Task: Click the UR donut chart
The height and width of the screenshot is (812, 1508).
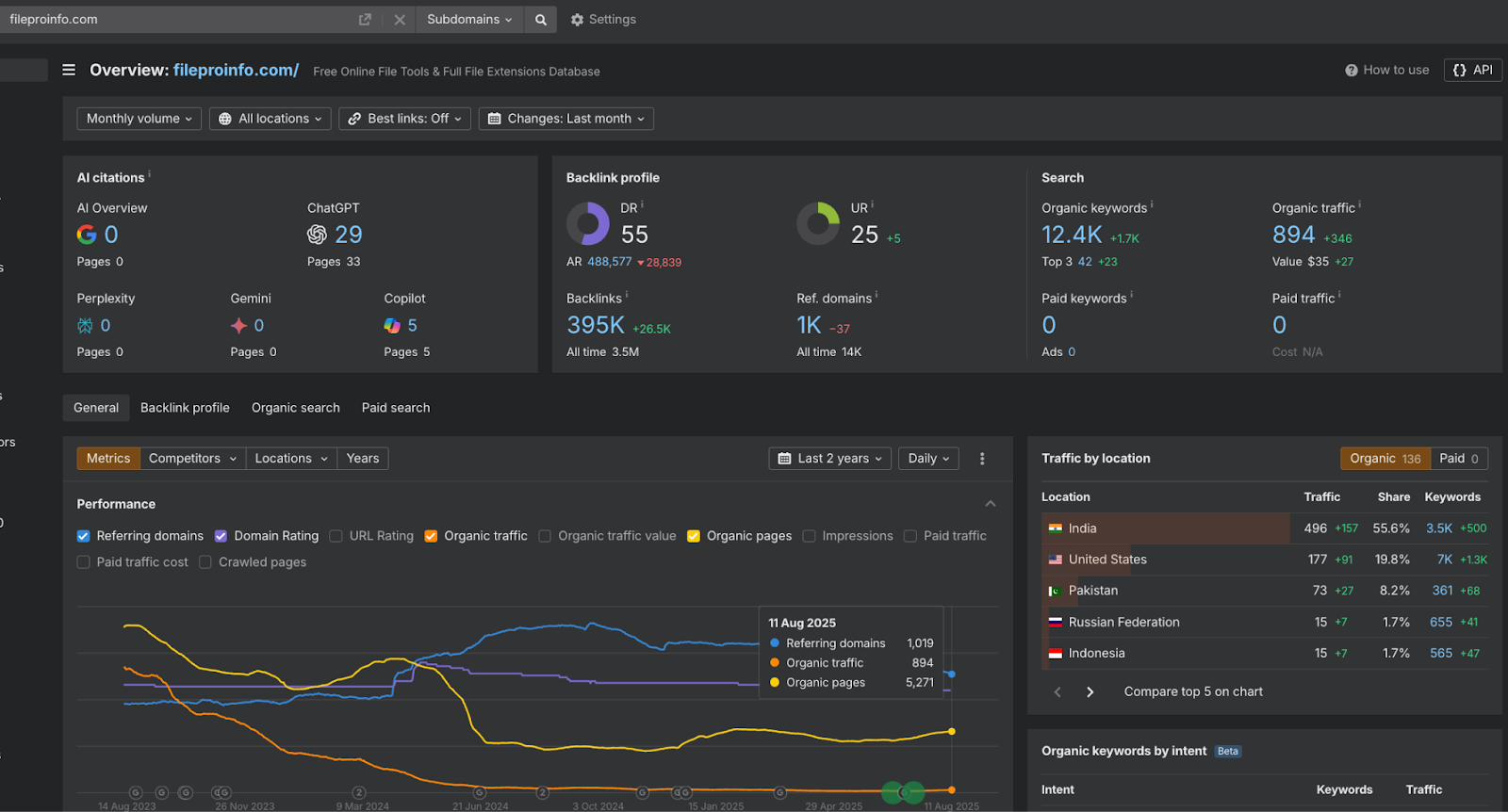Action: [818, 223]
